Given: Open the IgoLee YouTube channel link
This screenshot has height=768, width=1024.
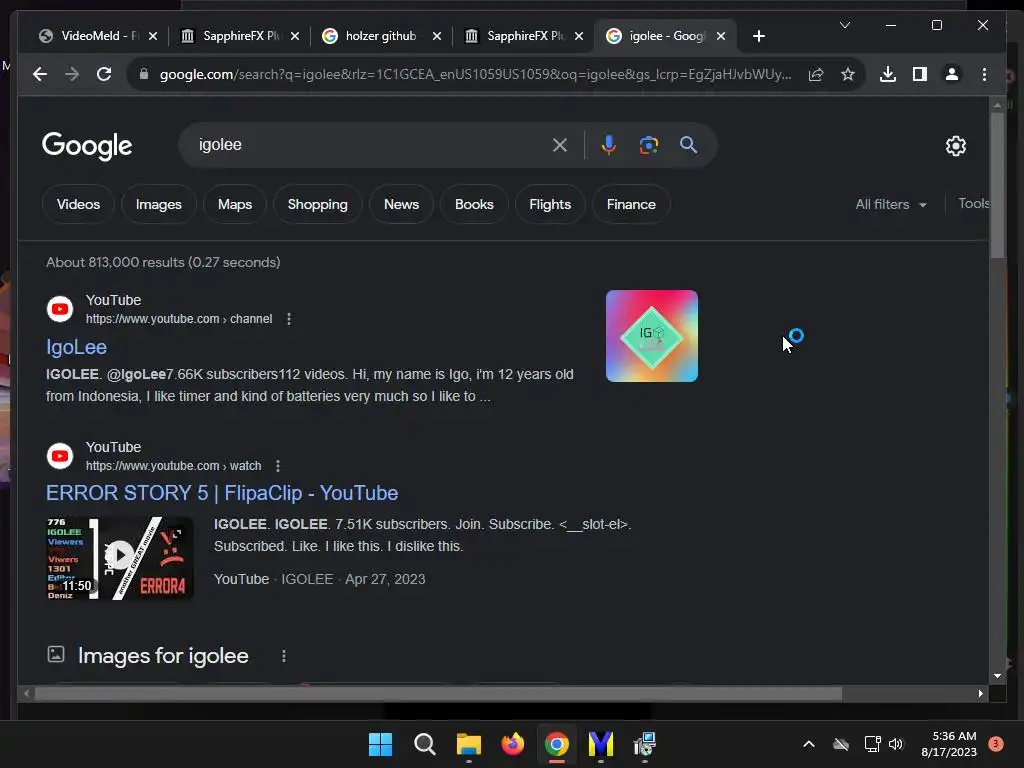Looking at the screenshot, I should (x=76, y=347).
